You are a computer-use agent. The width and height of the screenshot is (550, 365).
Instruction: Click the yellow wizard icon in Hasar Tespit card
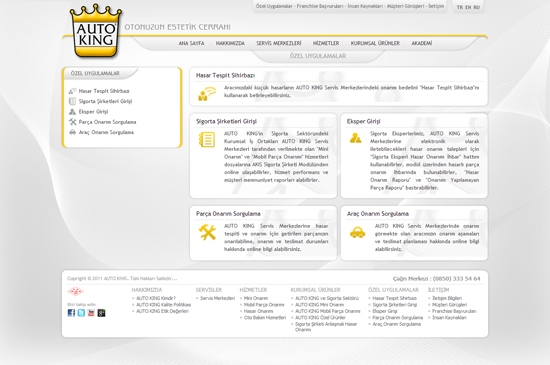click(207, 94)
